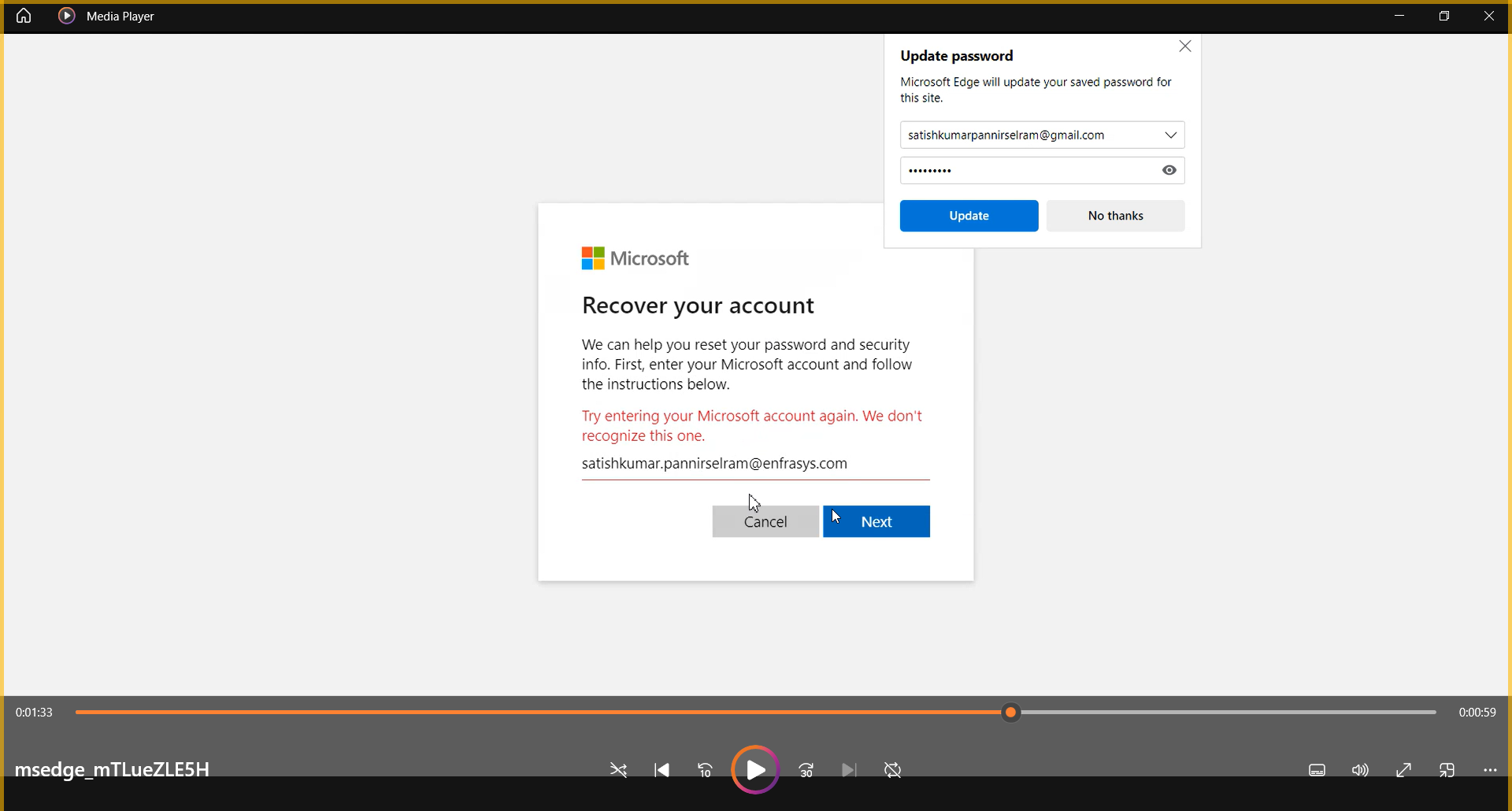Play the video
The width and height of the screenshot is (1512, 811).
755,769
